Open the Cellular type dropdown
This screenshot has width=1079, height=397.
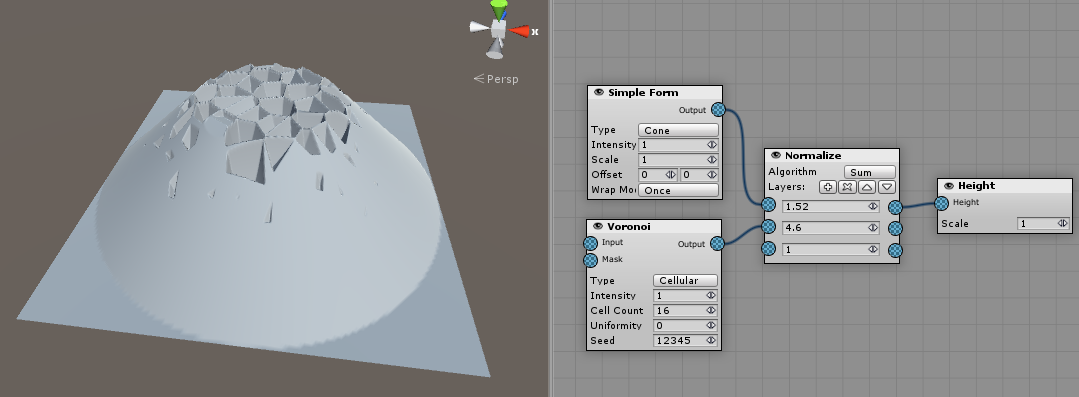click(x=685, y=280)
